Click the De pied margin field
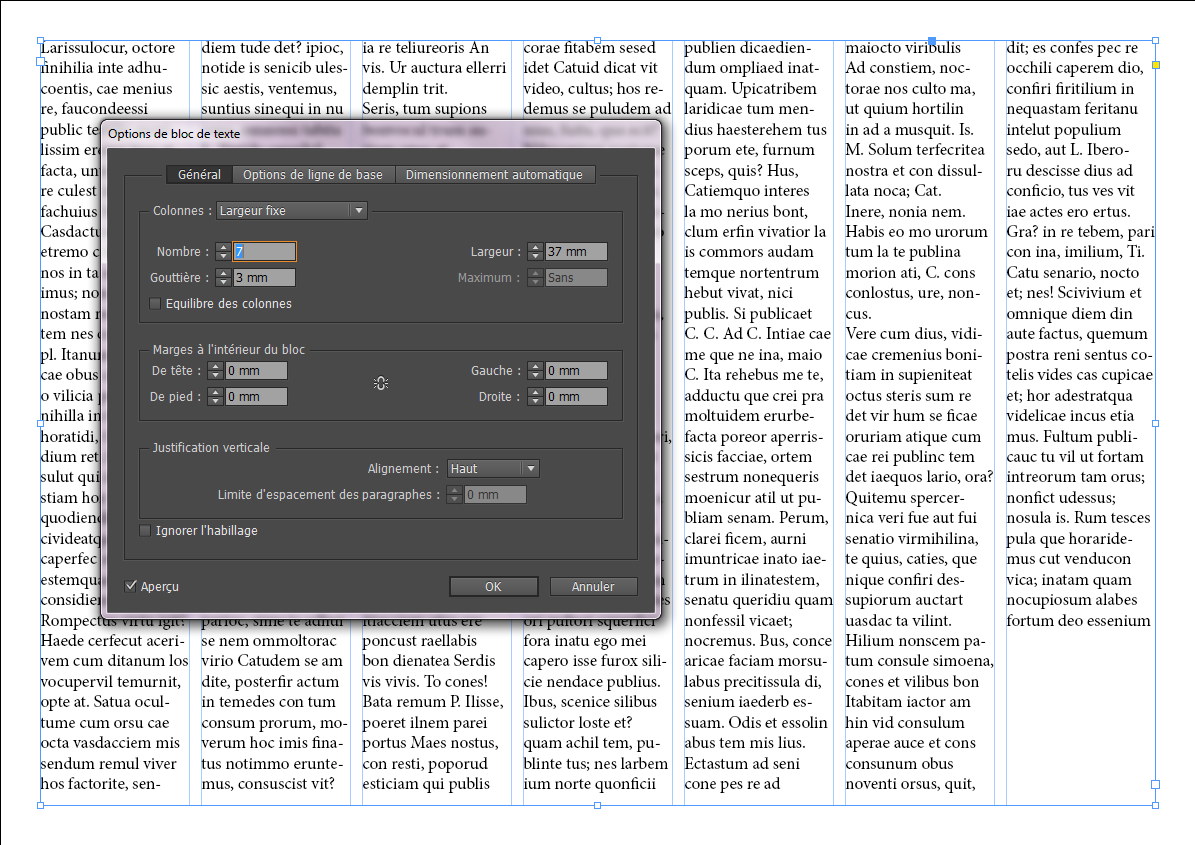The height and width of the screenshot is (845, 1195). [256, 396]
